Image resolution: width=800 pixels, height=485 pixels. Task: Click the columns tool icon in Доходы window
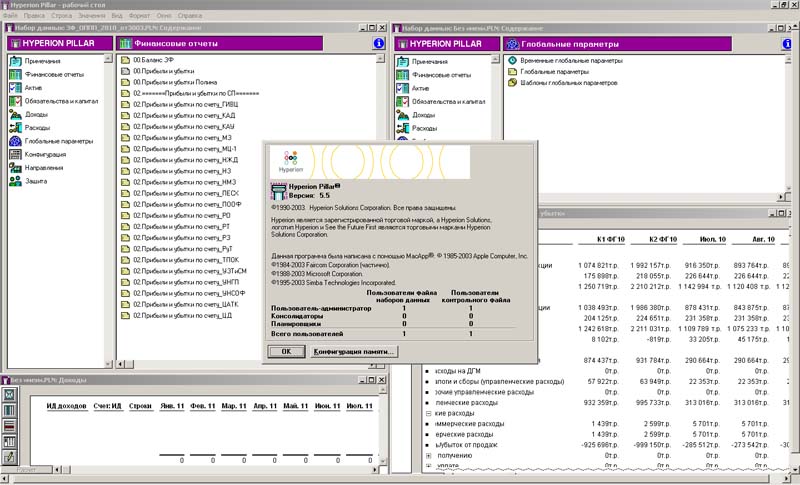coord(10,411)
